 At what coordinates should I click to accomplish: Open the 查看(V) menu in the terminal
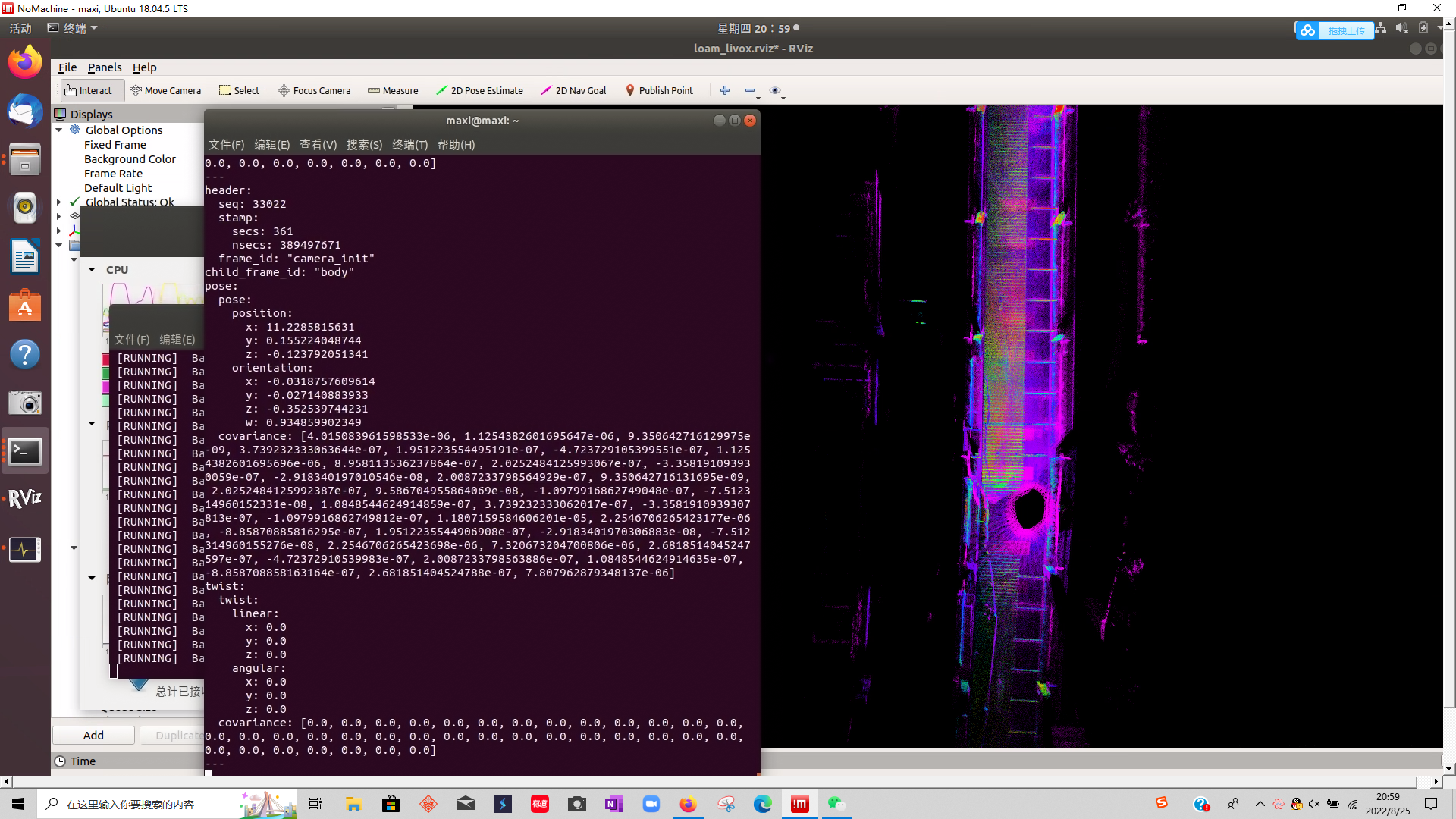pyautogui.click(x=318, y=144)
